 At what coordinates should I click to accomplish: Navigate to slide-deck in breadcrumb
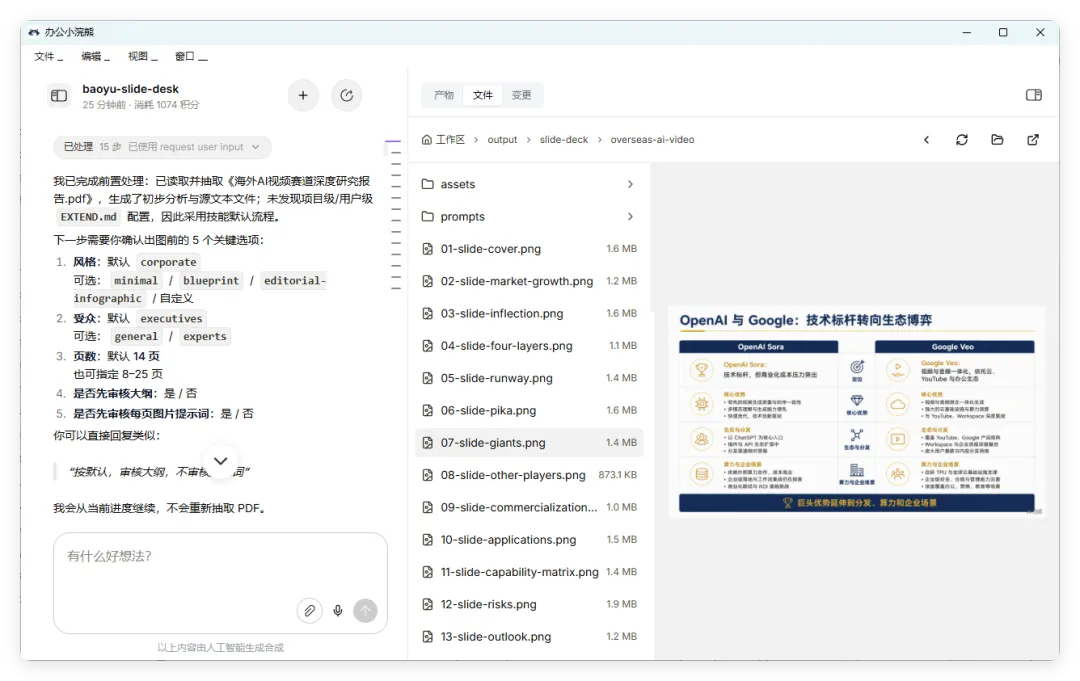[x=564, y=140]
